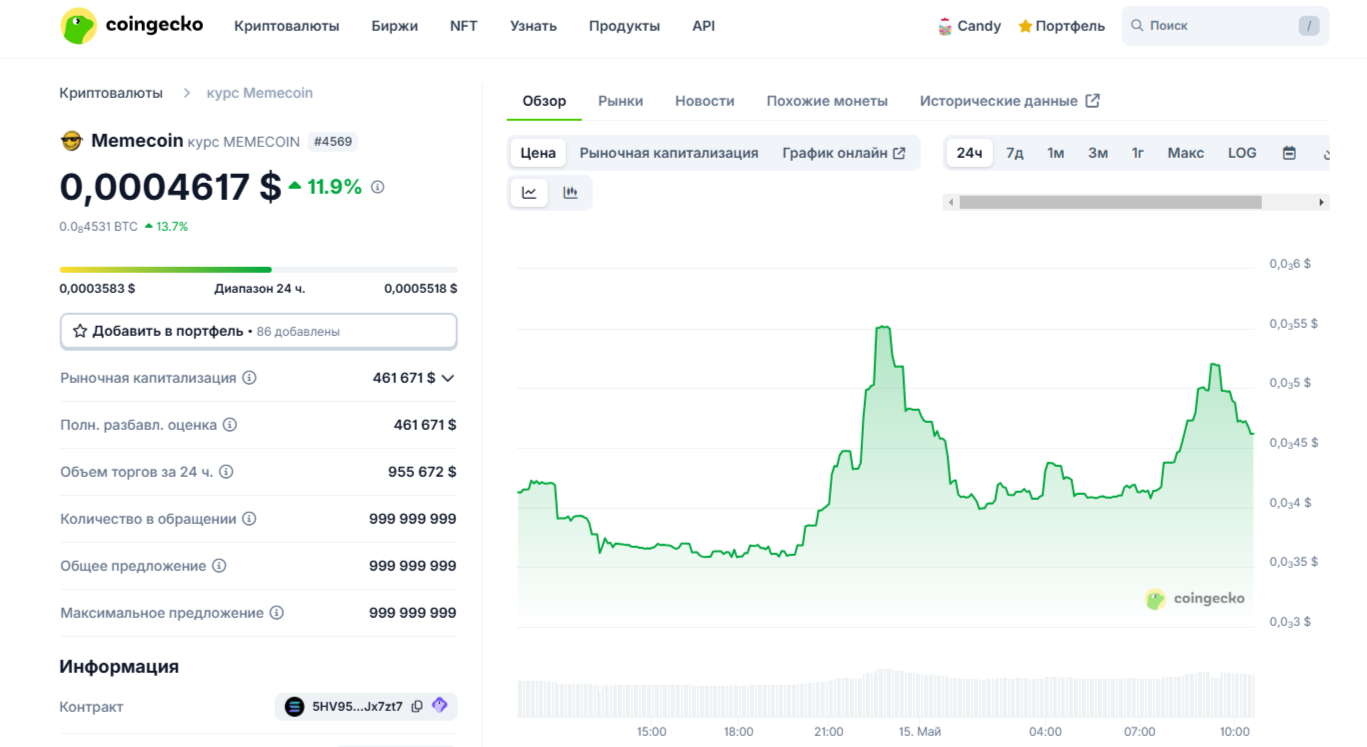The width and height of the screenshot is (1367, 747).
Task: Click the Candy gift icon
Action: [x=945, y=27]
